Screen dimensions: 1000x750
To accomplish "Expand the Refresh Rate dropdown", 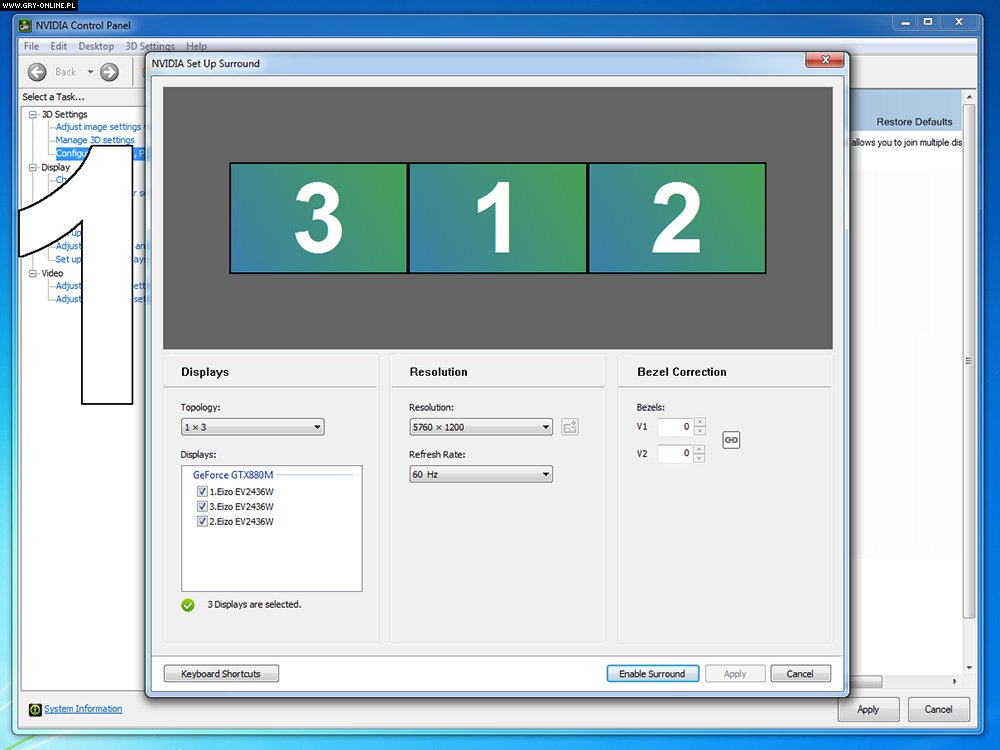I will pyautogui.click(x=480, y=474).
